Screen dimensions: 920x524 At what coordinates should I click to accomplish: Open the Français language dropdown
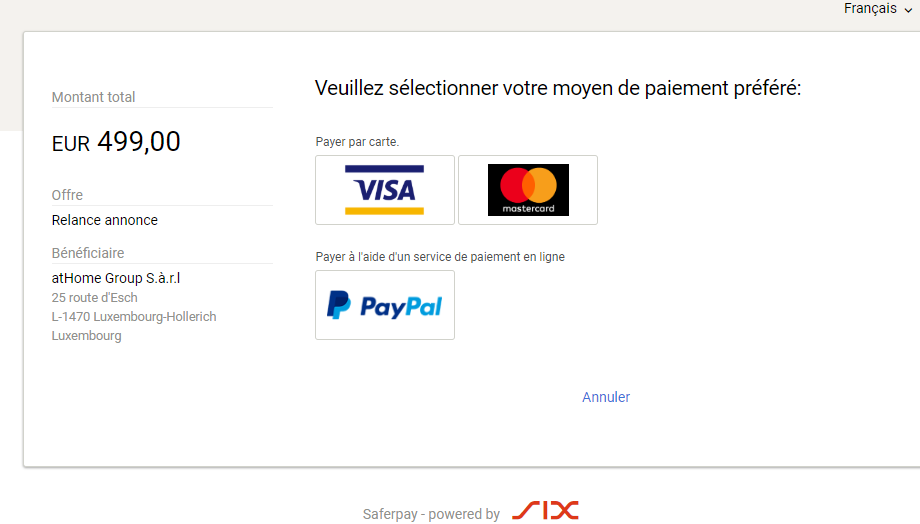[x=878, y=9]
